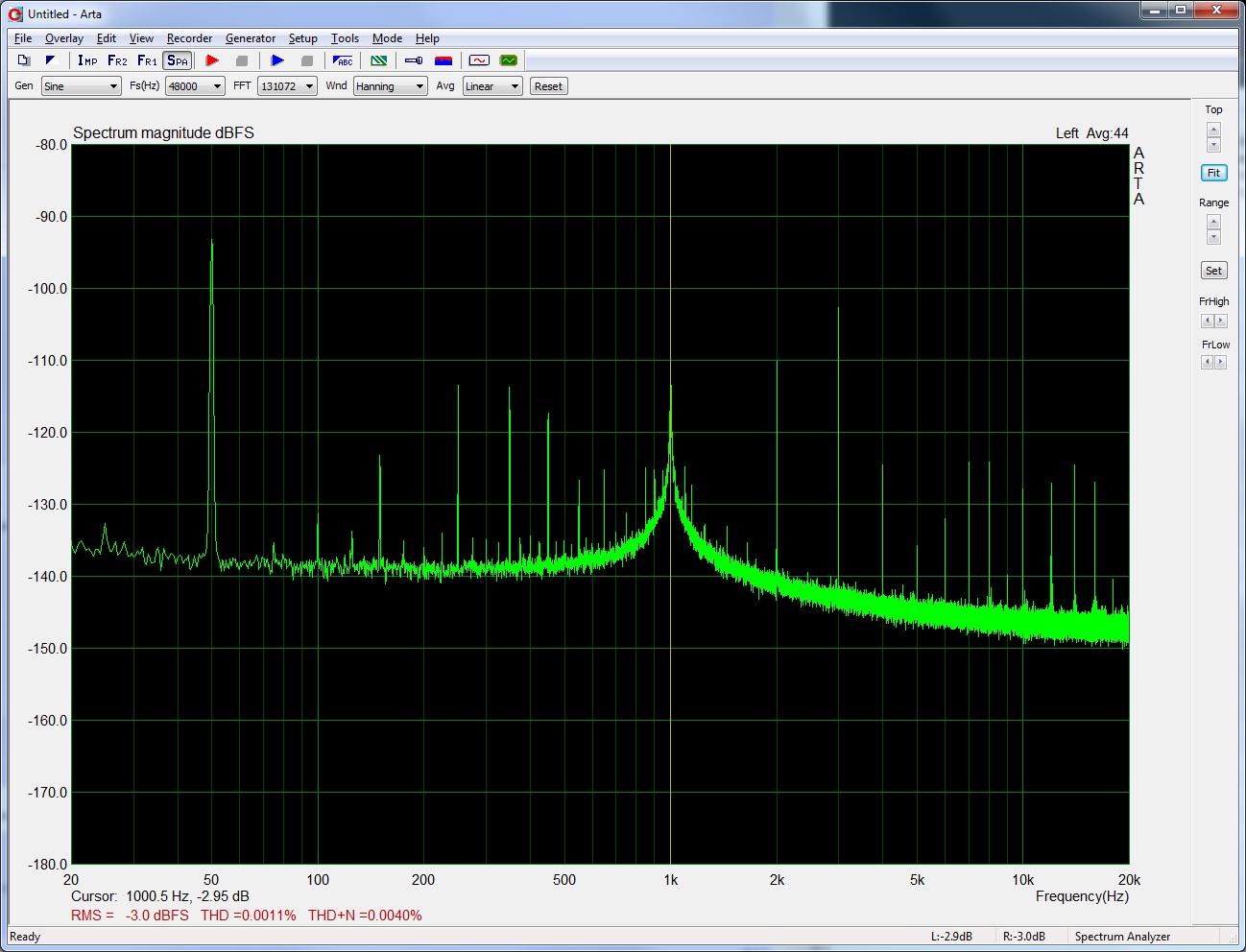Screen dimensions: 1246x952
Task: Click the Arta application title bar icon
Action: (15, 13)
